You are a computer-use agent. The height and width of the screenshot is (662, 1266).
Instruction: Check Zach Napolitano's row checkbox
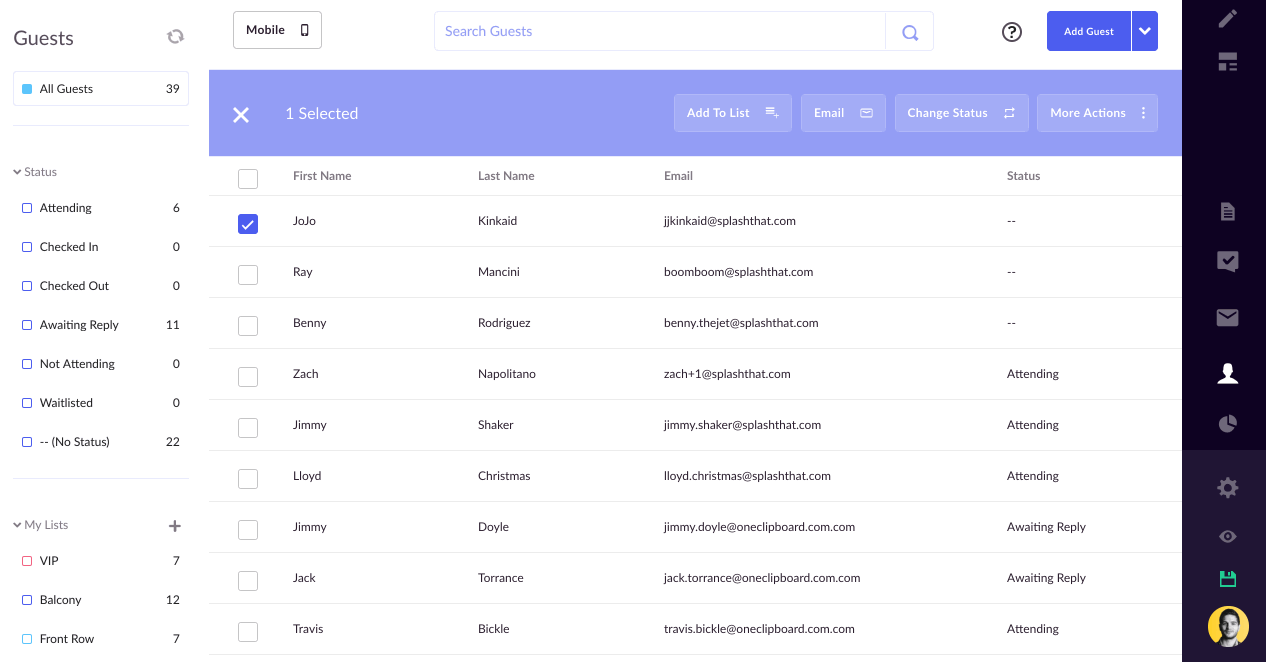coord(248,377)
